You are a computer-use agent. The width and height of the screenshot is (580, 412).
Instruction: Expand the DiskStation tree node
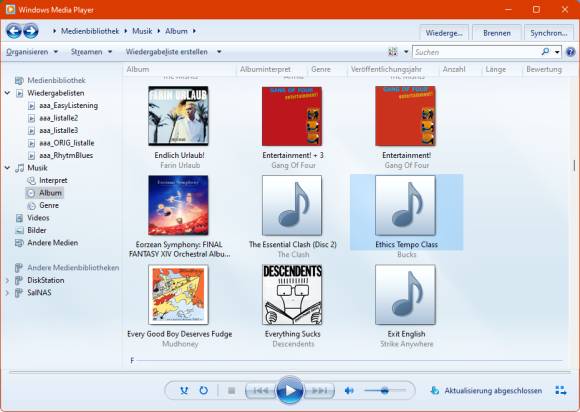coord(7,280)
